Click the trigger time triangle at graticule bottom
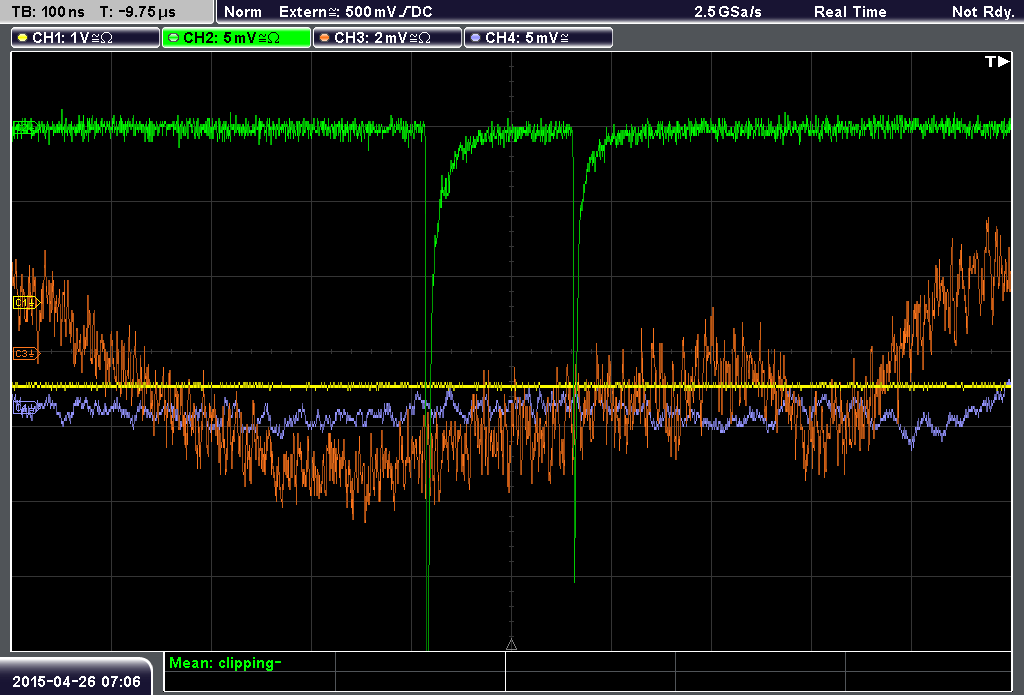The width and height of the screenshot is (1024, 695). 511,645
